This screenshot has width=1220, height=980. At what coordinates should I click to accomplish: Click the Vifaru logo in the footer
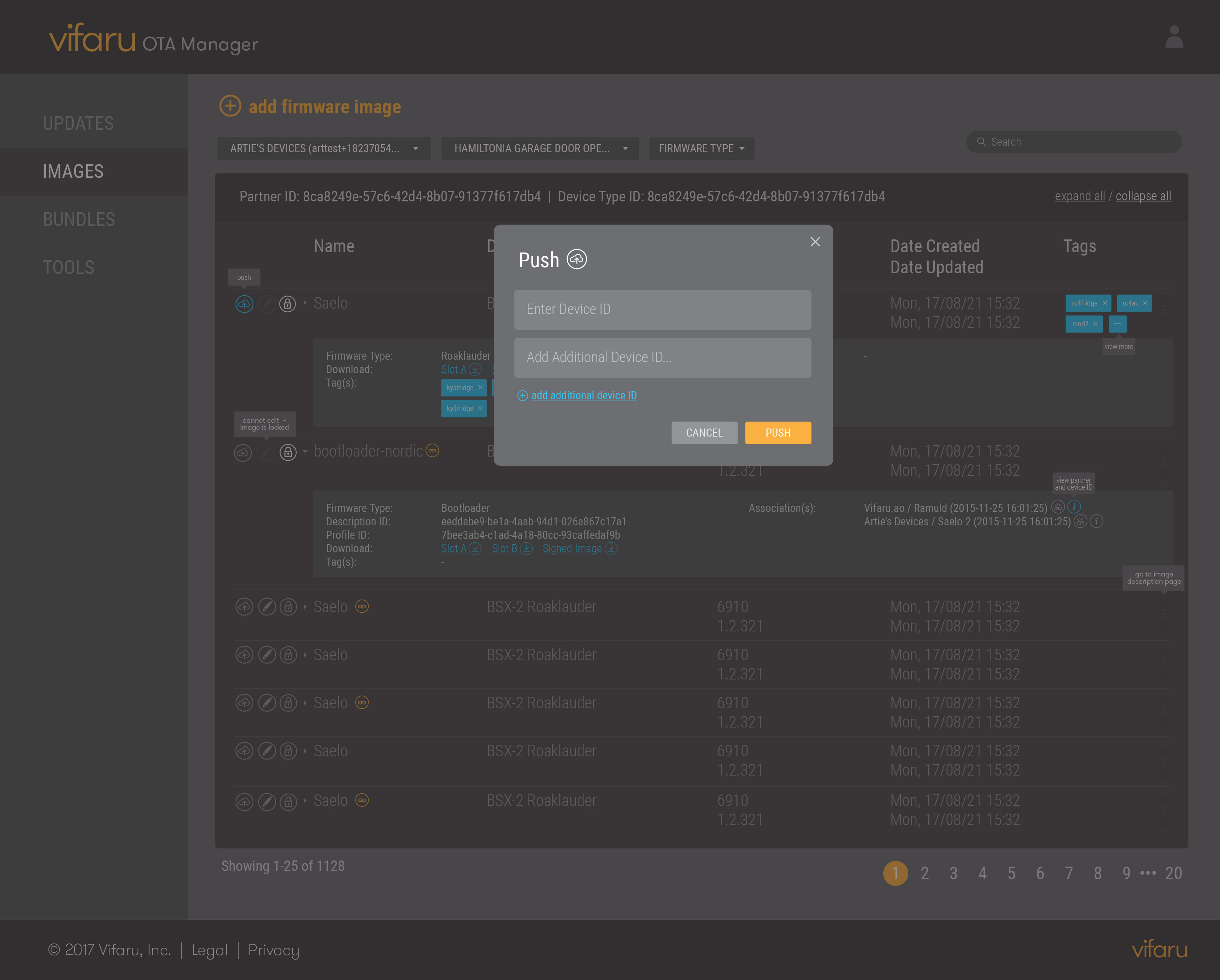click(x=1159, y=949)
